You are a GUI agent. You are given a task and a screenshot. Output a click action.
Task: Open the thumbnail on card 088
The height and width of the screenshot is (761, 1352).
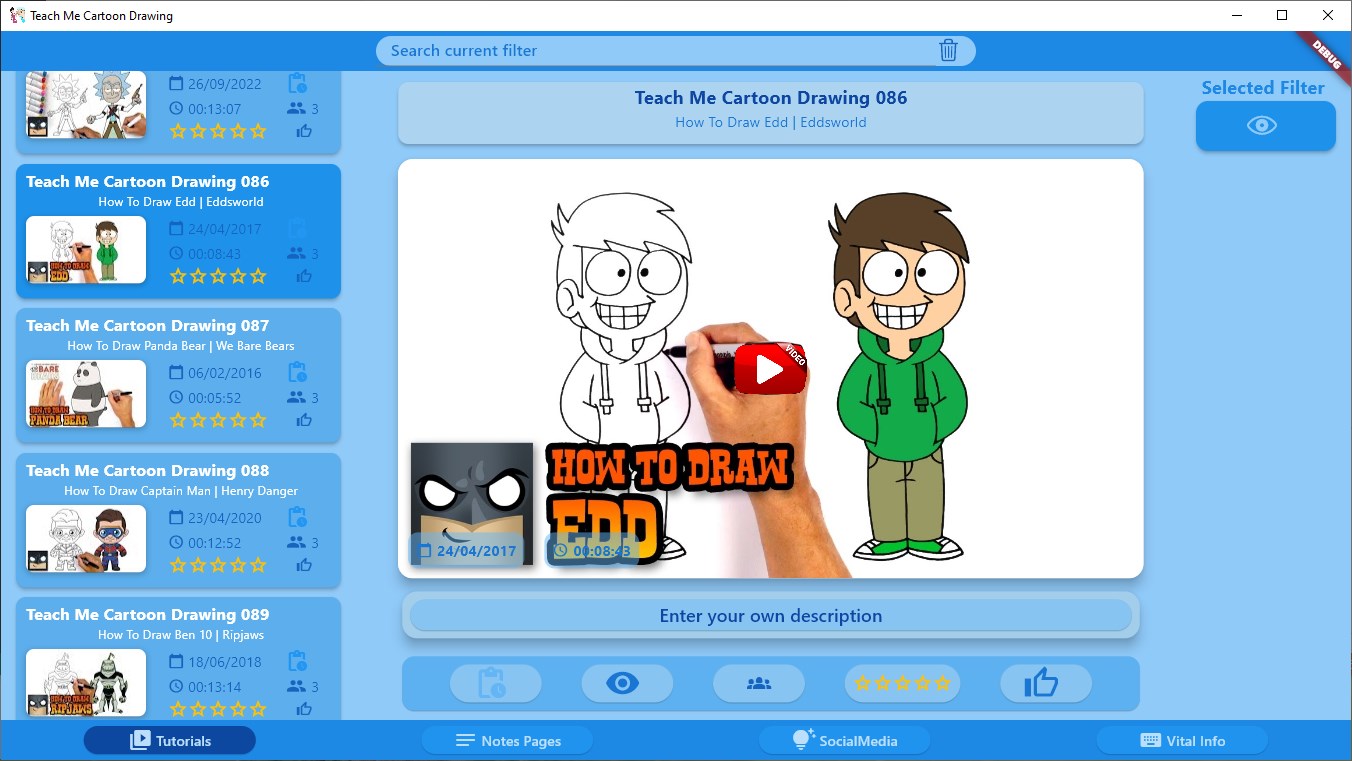(x=86, y=539)
